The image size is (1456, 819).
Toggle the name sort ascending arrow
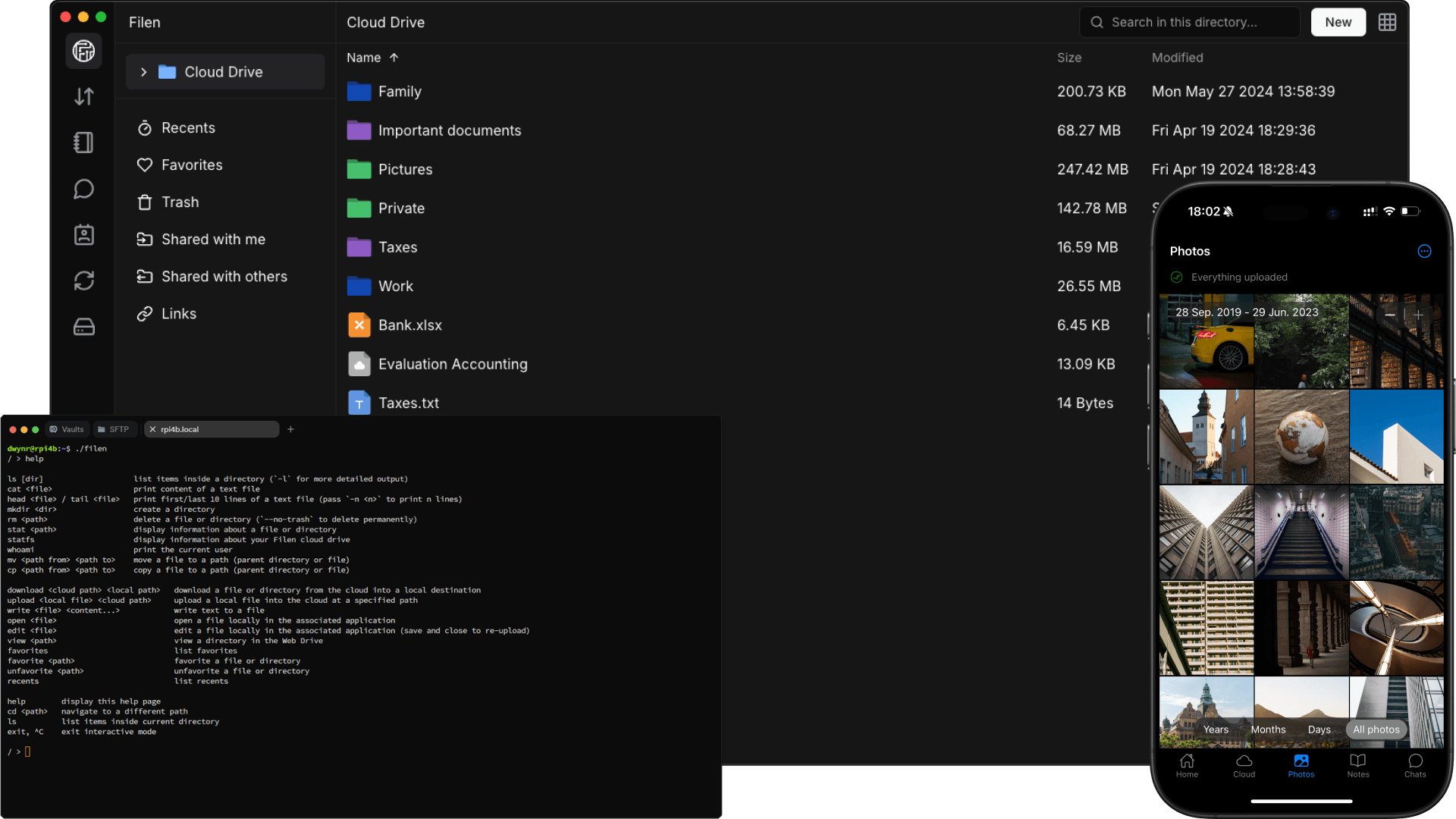(393, 57)
